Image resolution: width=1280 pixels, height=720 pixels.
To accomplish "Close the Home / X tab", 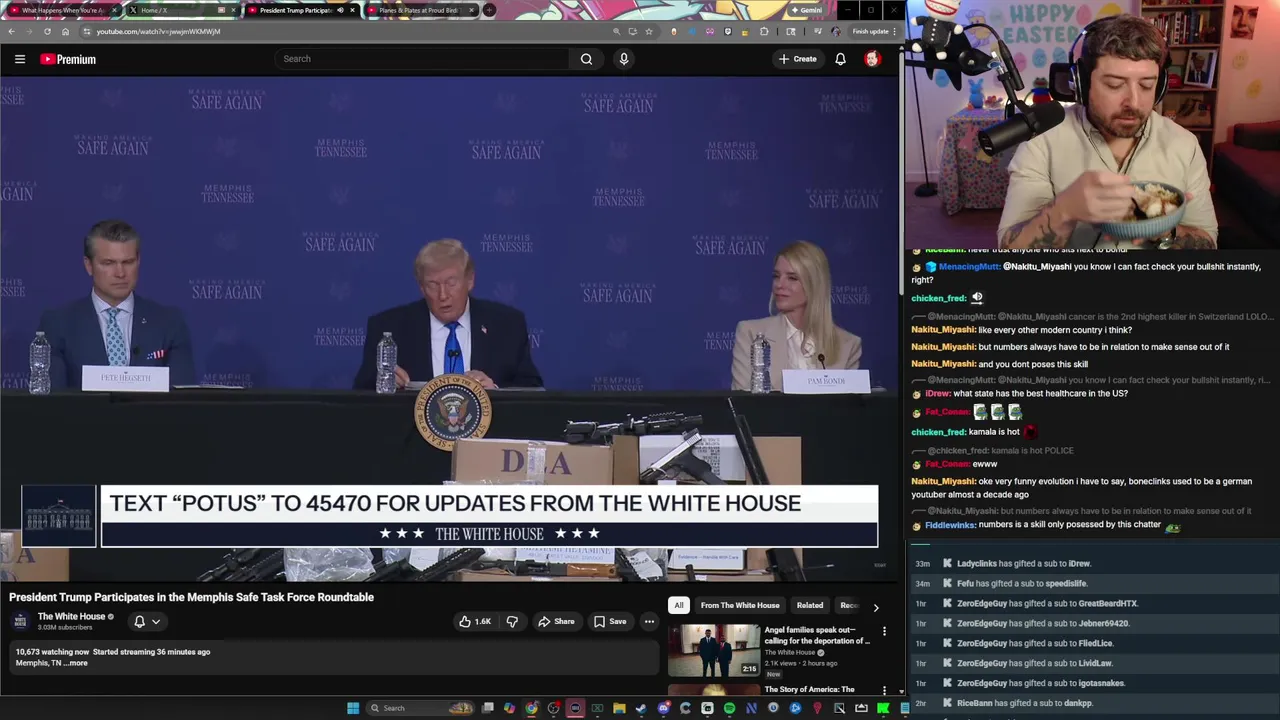I will [235, 10].
